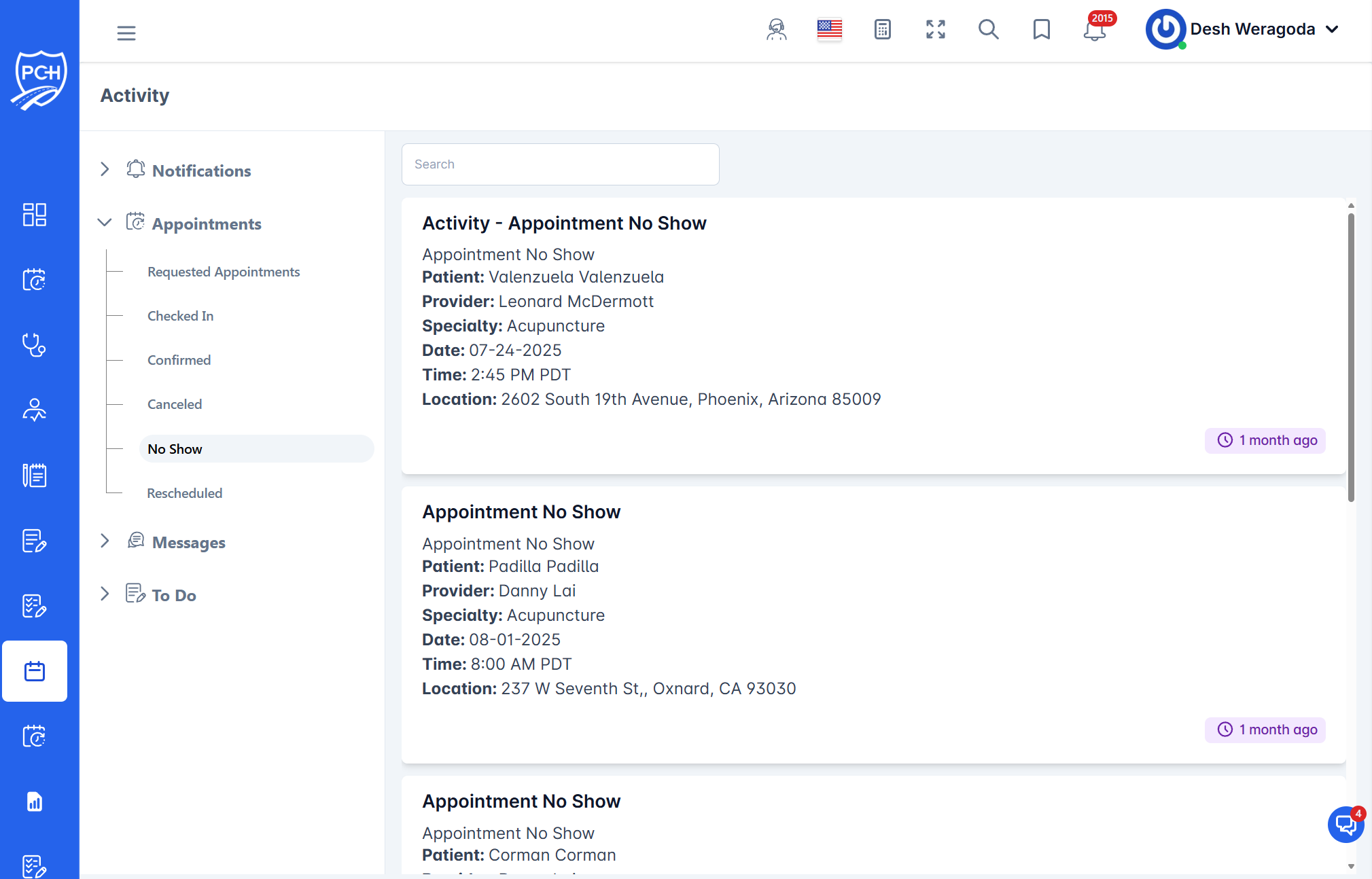Screen dimensions: 1372x879
Task: Switch to the Canceled appointments list
Action: 175,403
